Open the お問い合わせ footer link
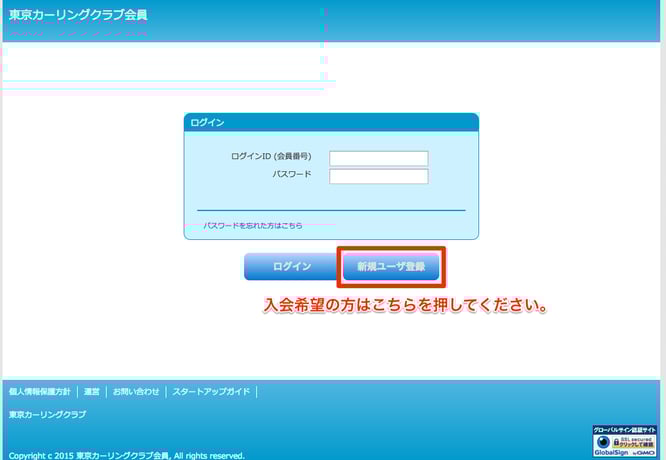 click(x=136, y=392)
